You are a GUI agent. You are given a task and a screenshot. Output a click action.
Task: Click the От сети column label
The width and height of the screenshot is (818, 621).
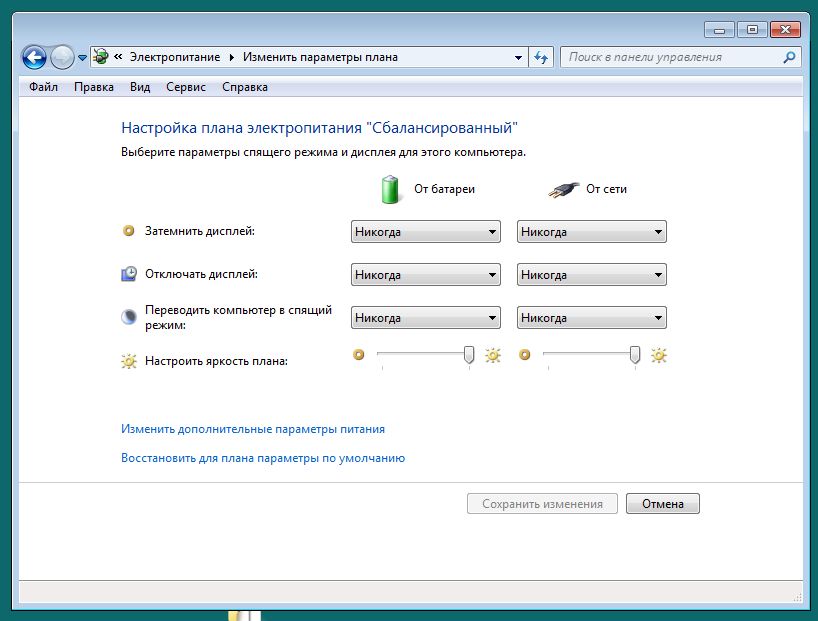(606, 189)
